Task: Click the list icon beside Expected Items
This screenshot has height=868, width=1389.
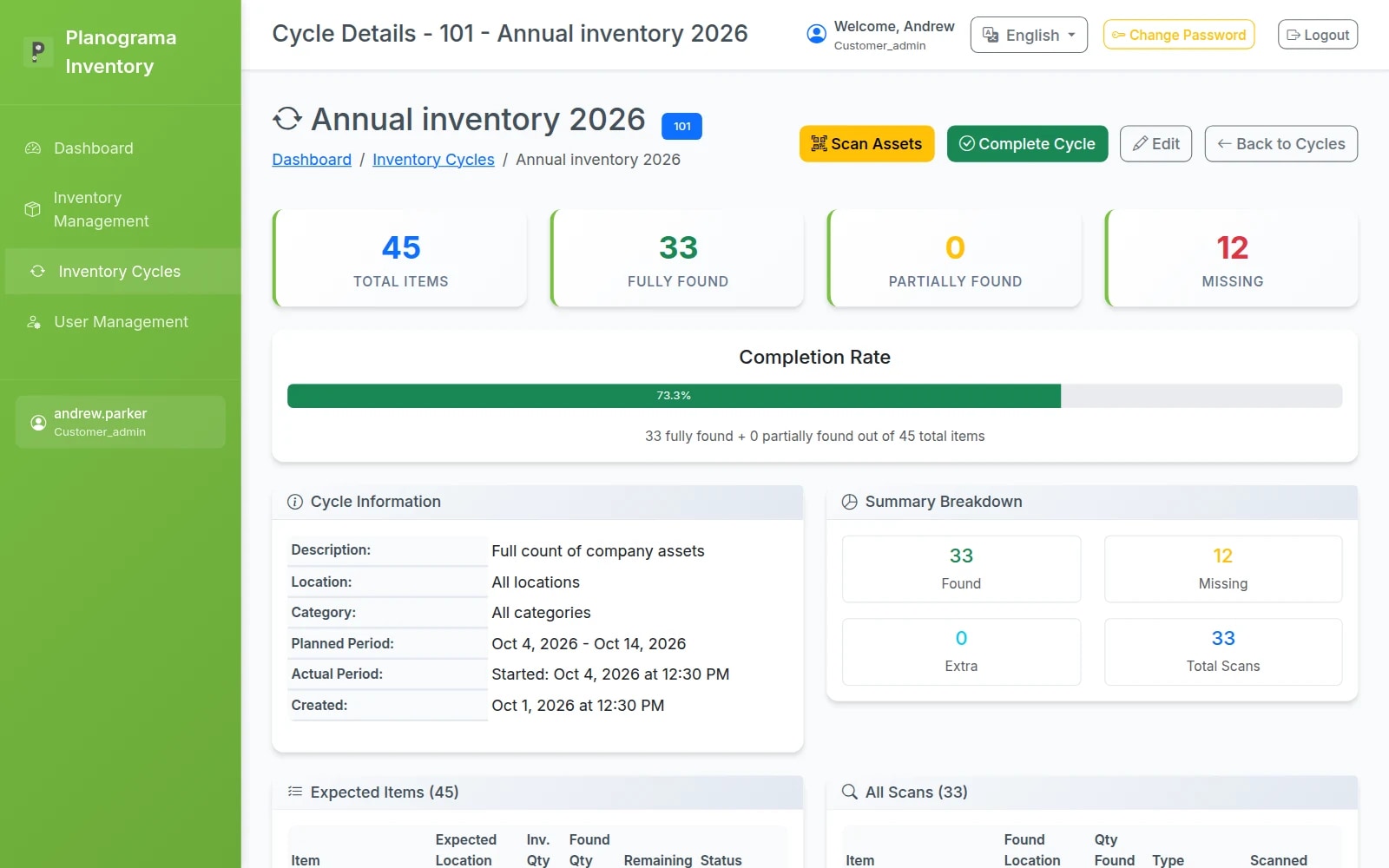Action: [295, 792]
